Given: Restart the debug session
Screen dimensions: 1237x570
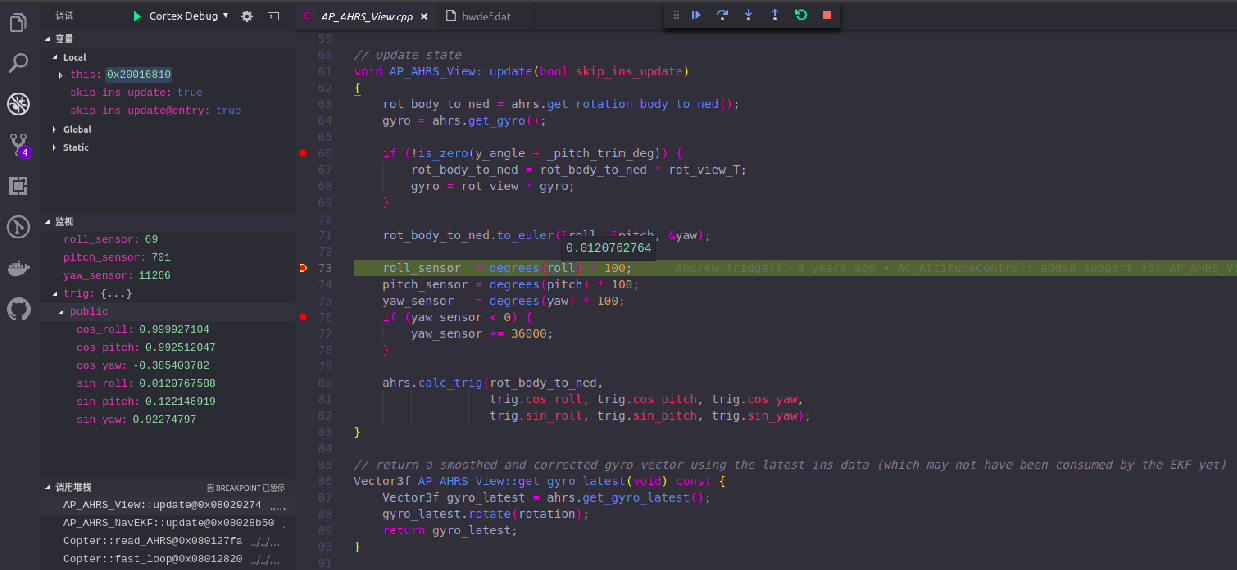Looking at the screenshot, I should [800, 15].
